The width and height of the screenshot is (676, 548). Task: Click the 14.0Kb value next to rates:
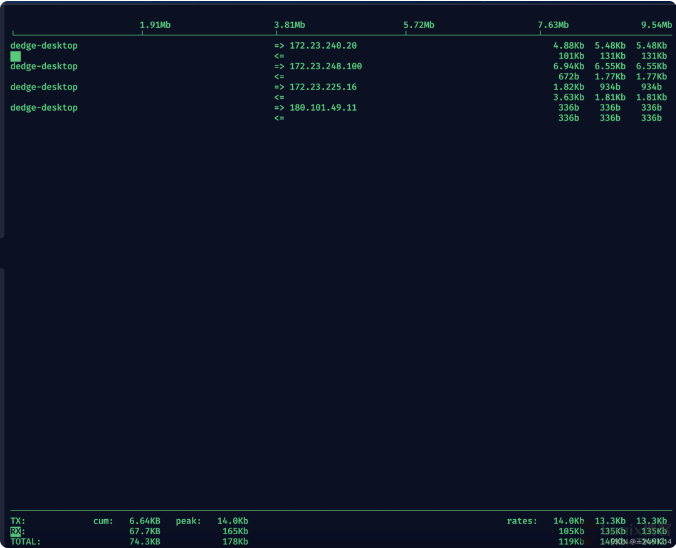(569, 521)
